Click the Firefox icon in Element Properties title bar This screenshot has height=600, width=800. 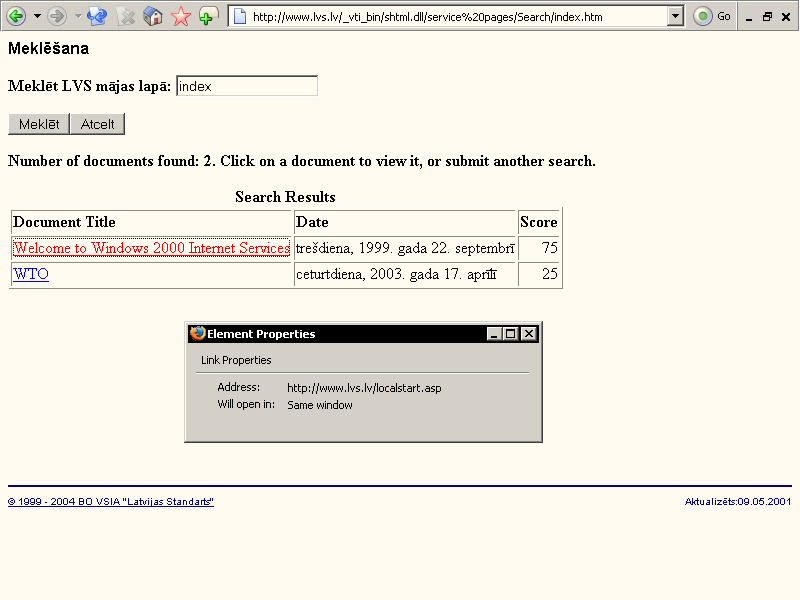pyautogui.click(x=197, y=334)
